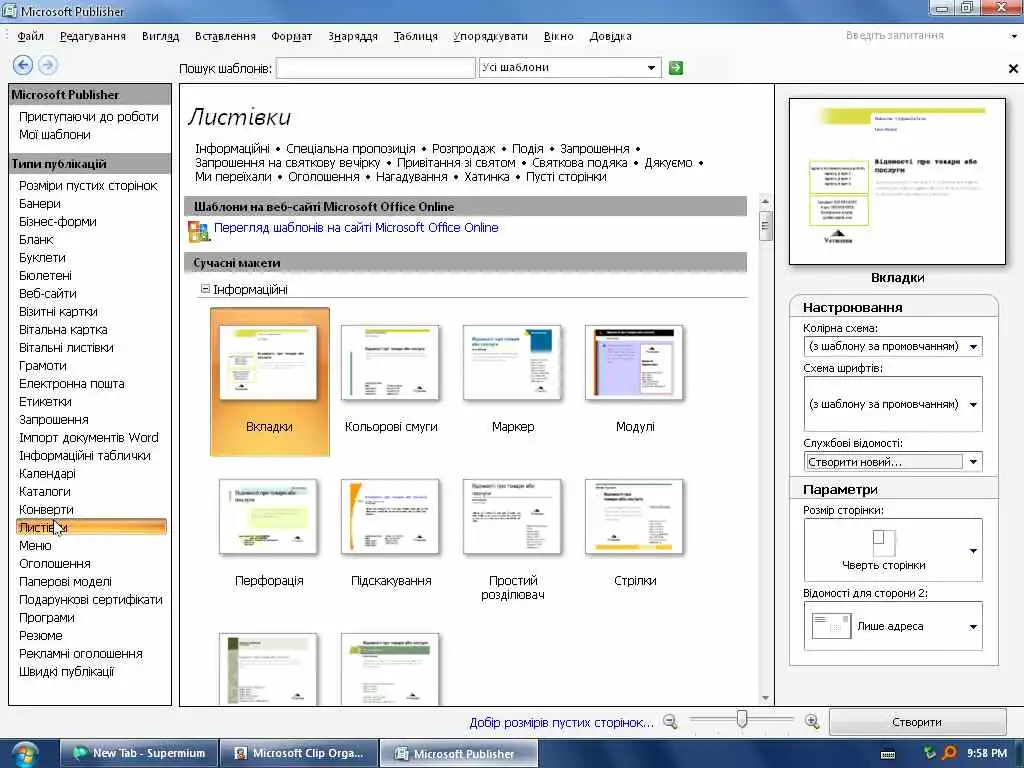Jump to Розпродаж category link
Image resolution: width=1024 pixels, height=768 pixels.
pos(464,148)
